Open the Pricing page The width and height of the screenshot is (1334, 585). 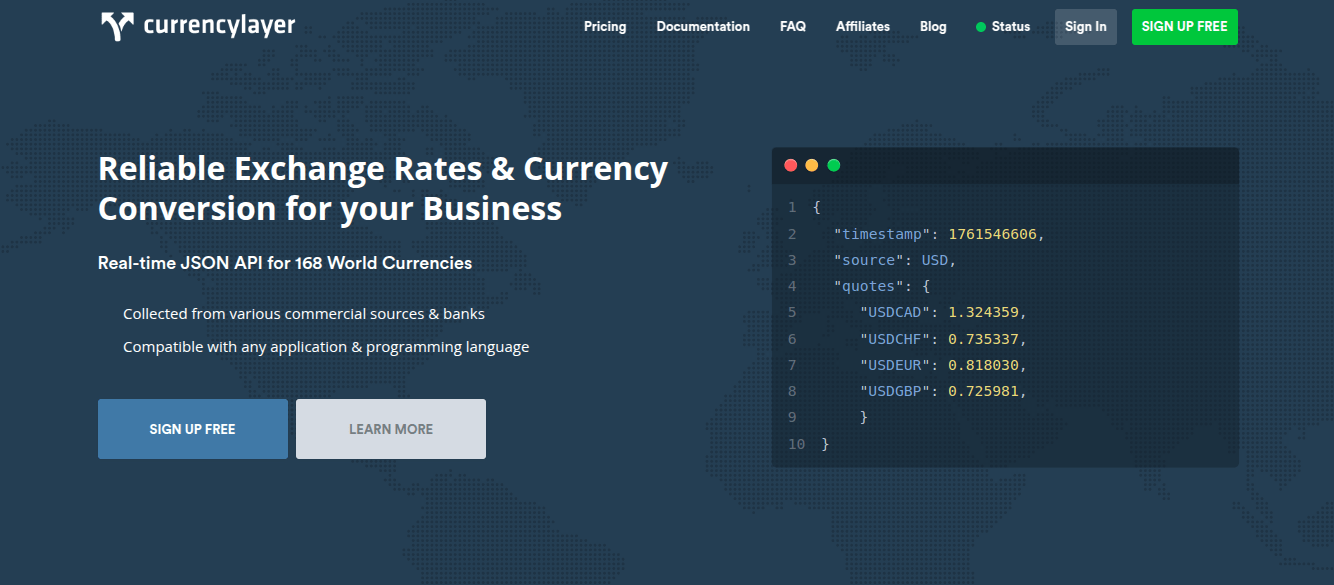tap(605, 27)
